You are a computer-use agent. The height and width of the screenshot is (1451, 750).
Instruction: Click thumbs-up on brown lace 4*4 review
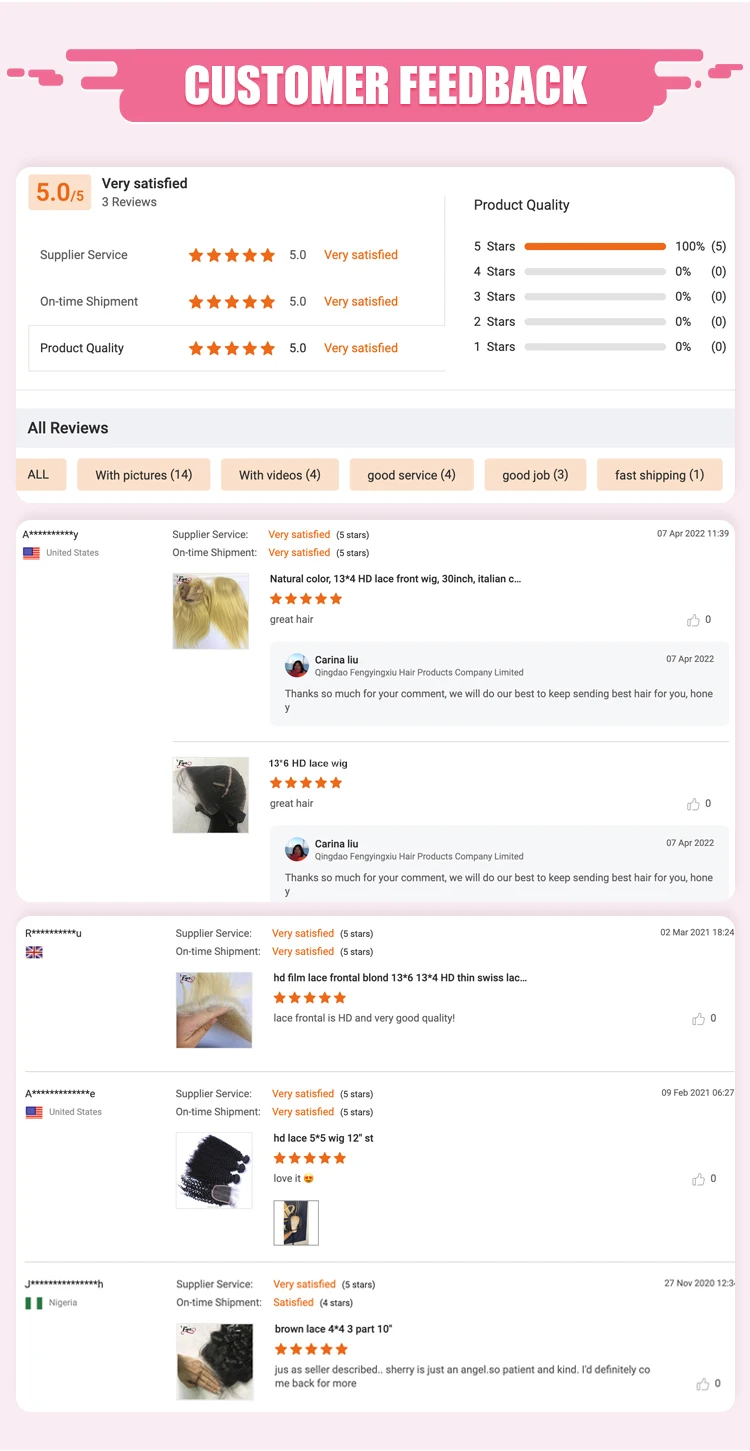coord(703,1384)
